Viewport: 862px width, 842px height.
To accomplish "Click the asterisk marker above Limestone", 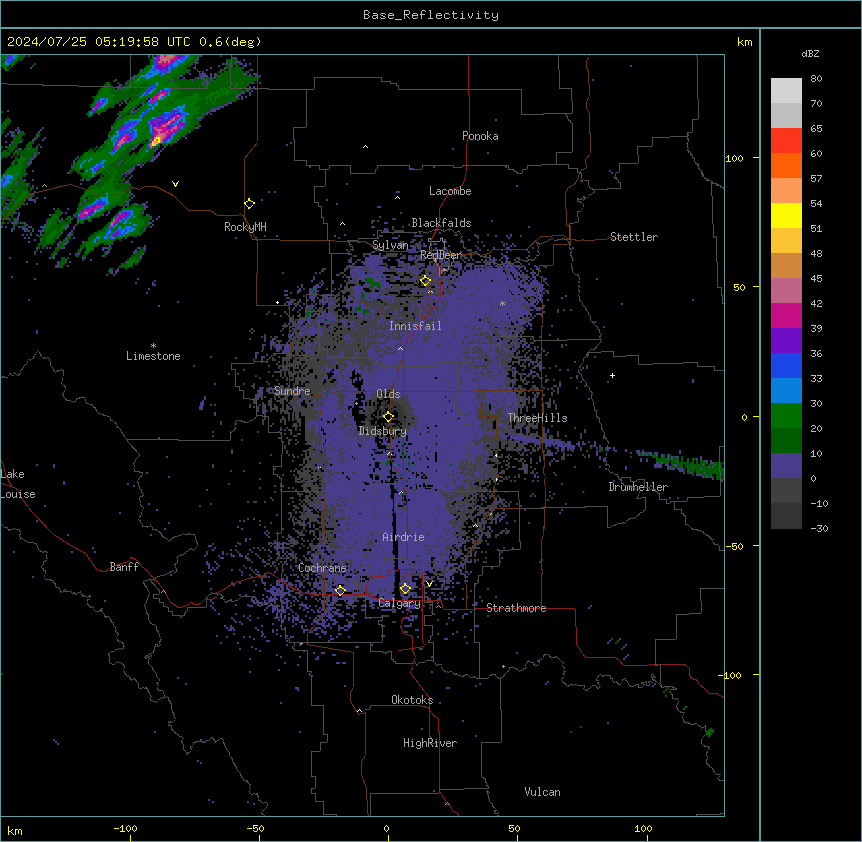I will (153, 346).
